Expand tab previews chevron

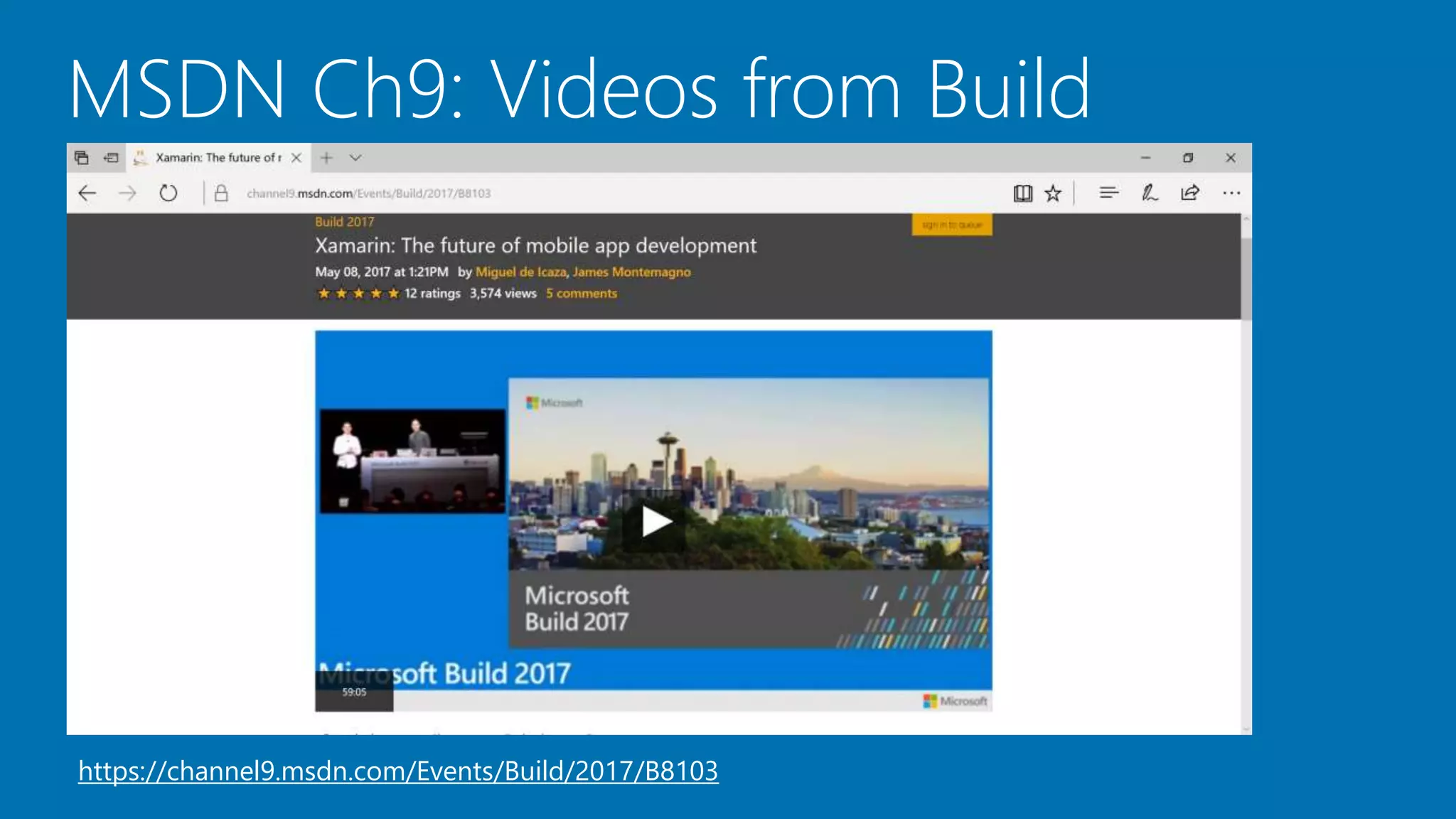pos(355,158)
